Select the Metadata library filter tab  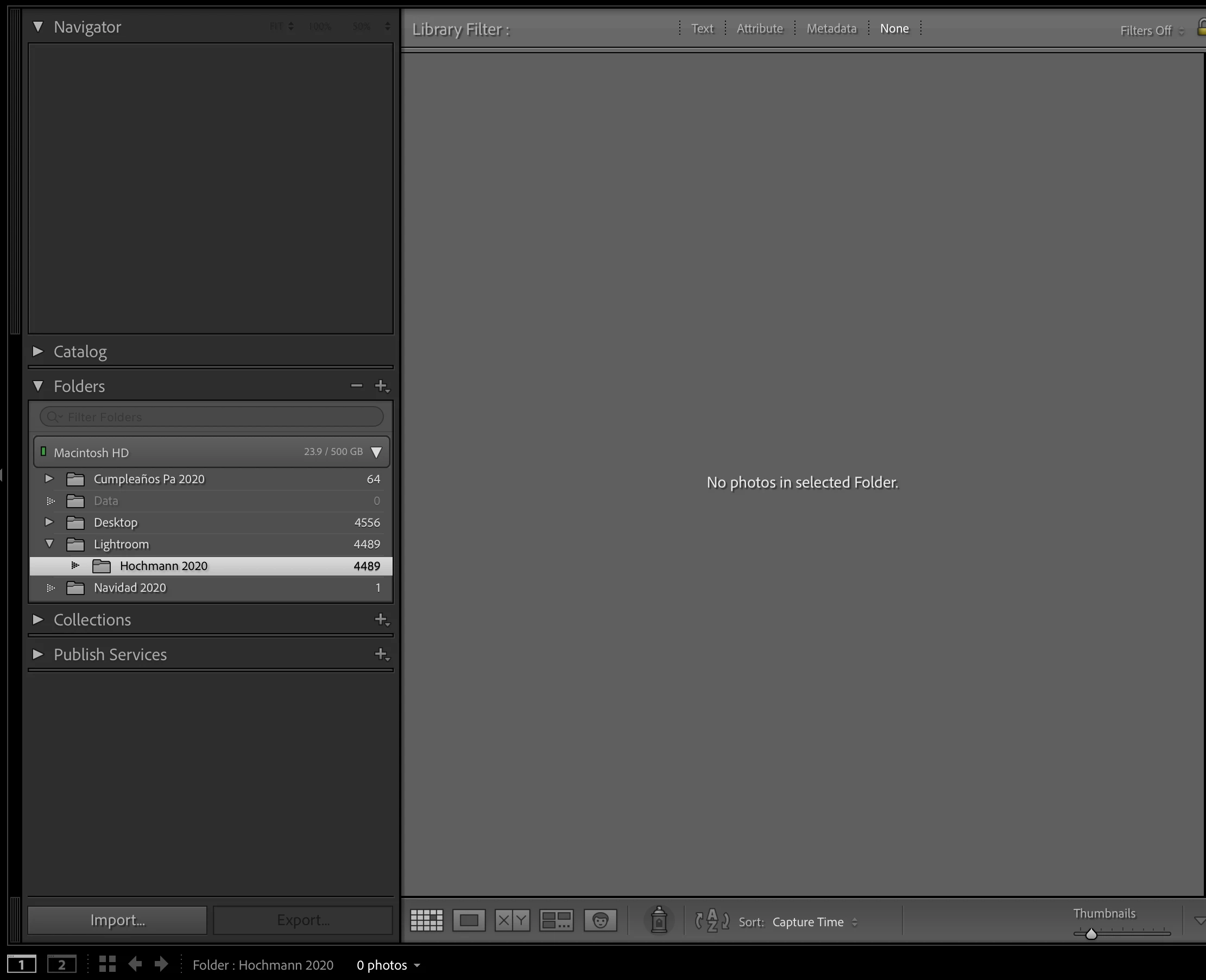[x=831, y=28]
